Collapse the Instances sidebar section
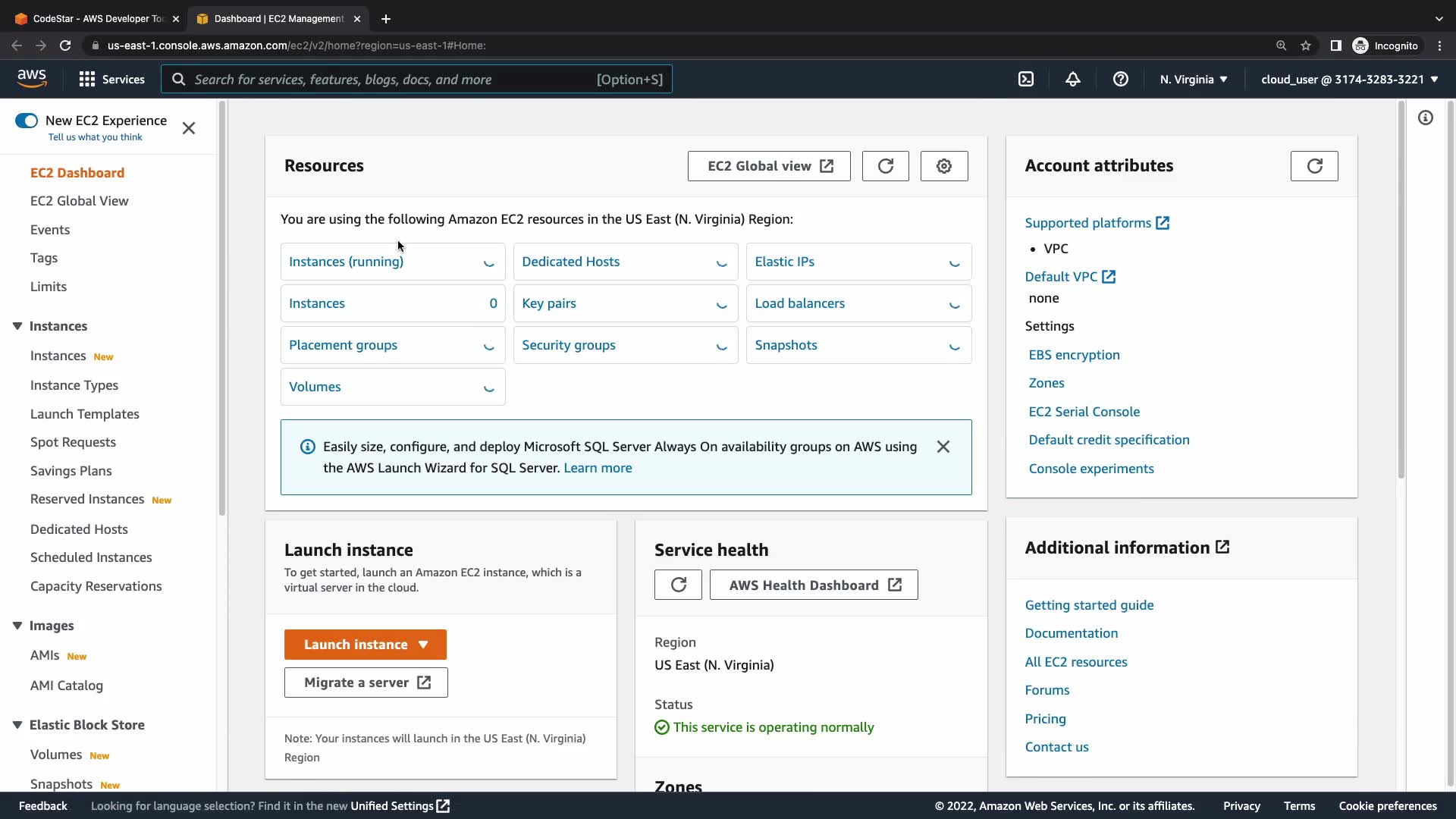 tap(17, 326)
